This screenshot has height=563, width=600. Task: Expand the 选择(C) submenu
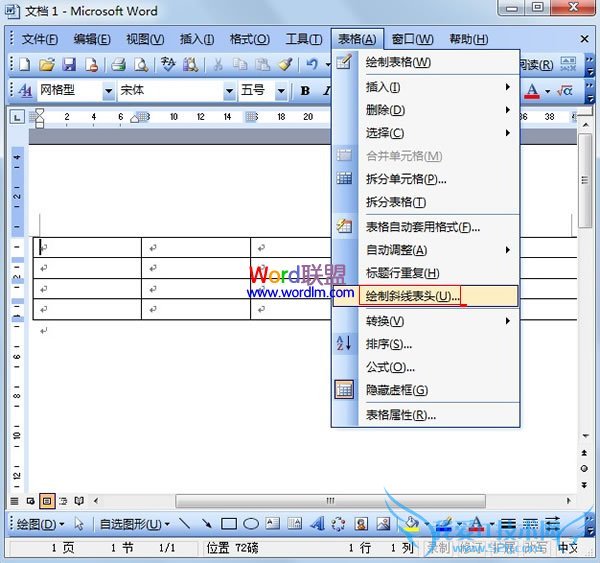click(426, 133)
